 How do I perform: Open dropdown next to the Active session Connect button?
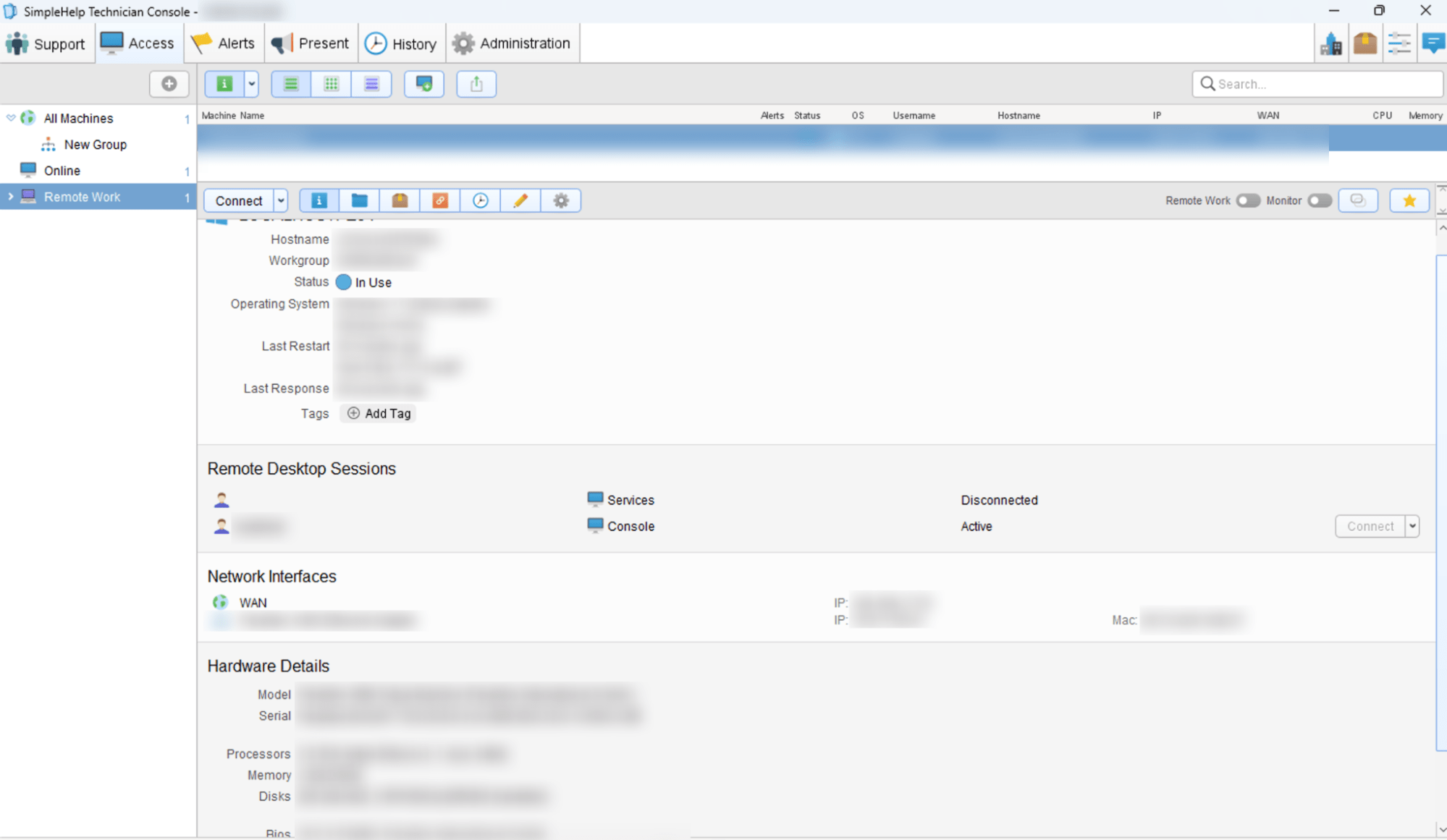1412,526
